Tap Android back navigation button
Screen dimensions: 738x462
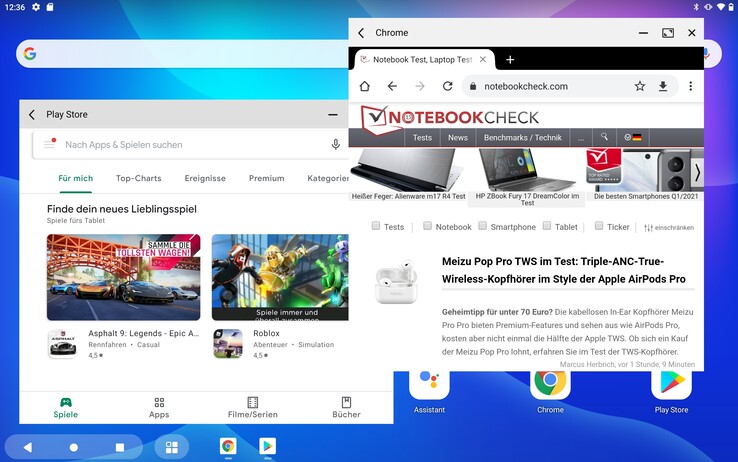pyautogui.click(x=28, y=447)
